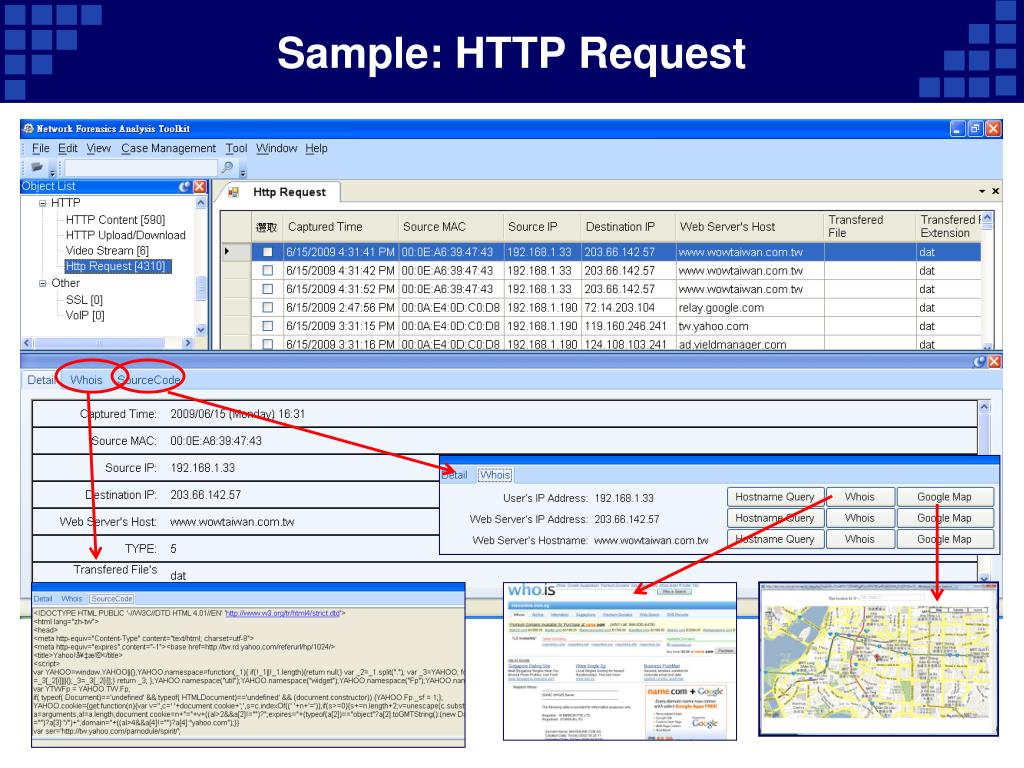Image resolution: width=1024 pixels, height=768 pixels.
Task: Click the Network Forensics title bar icon
Action: click(27, 129)
